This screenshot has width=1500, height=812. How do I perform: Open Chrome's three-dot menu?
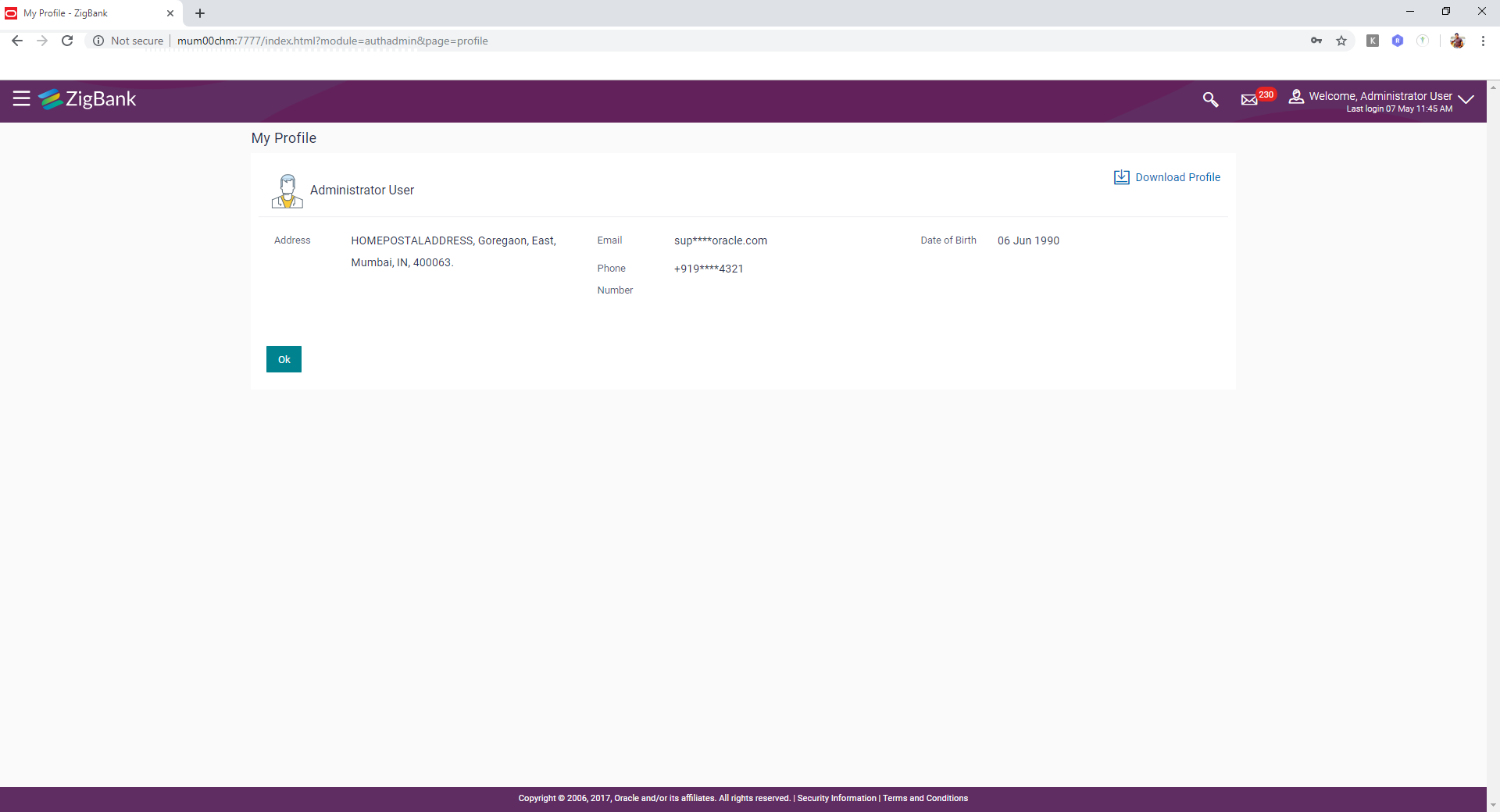1483,41
